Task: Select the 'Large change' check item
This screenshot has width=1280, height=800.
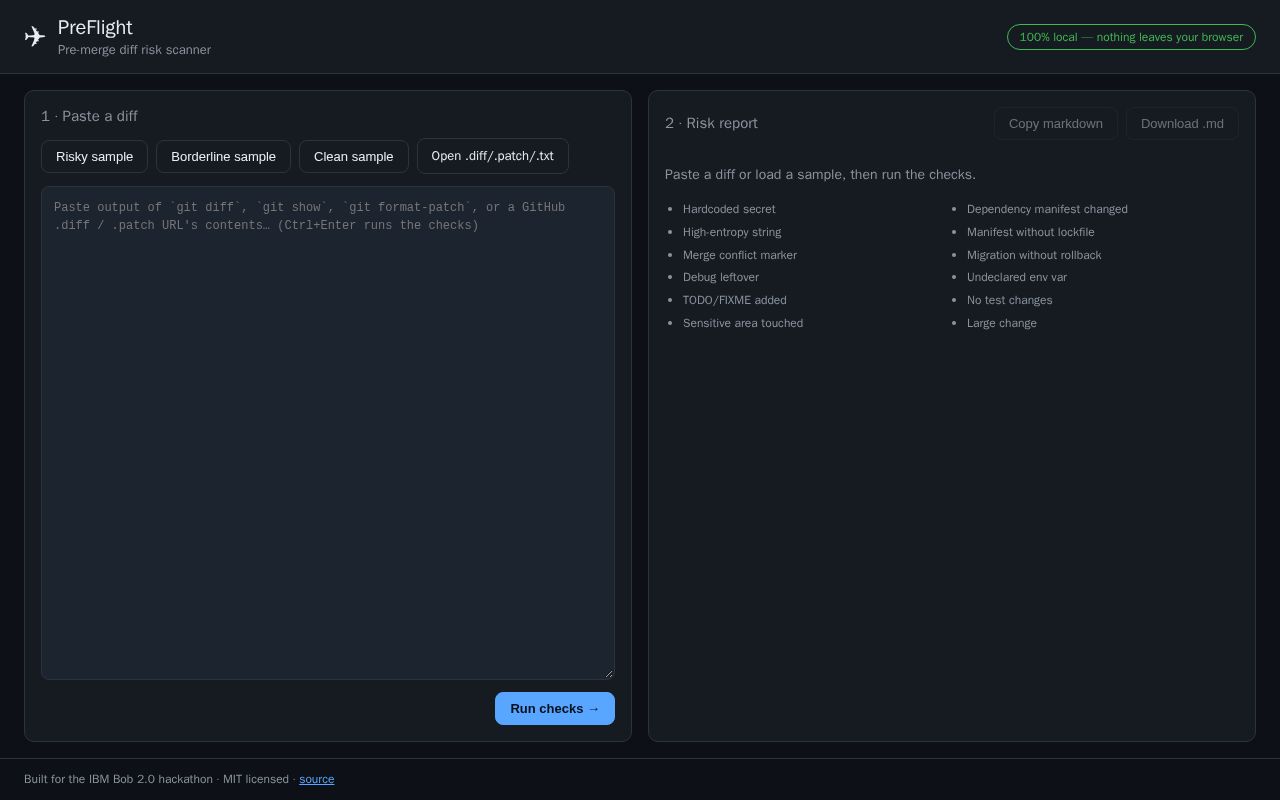Action: (1002, 323)
